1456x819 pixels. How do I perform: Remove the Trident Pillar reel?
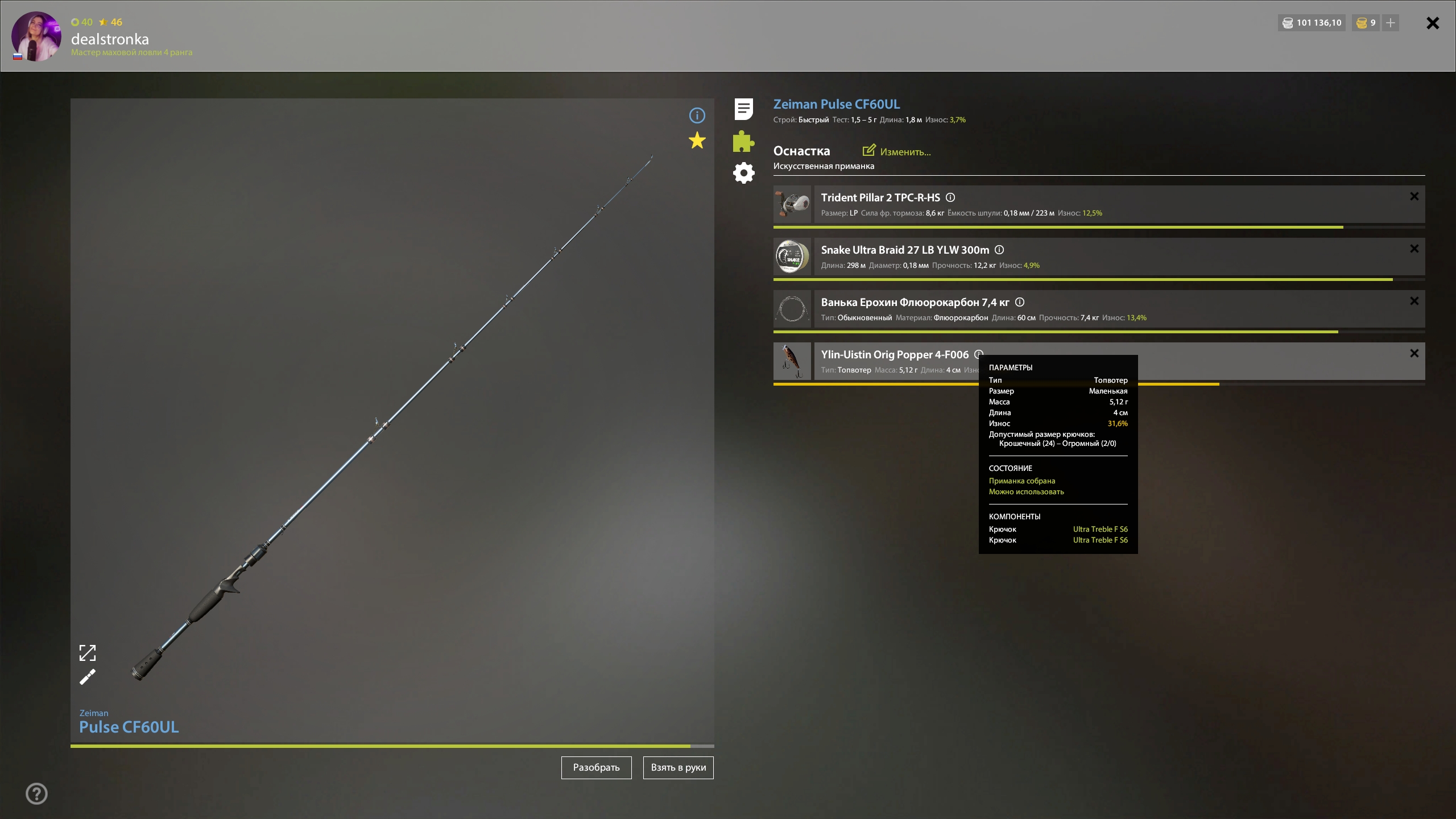click(1414, 196)
